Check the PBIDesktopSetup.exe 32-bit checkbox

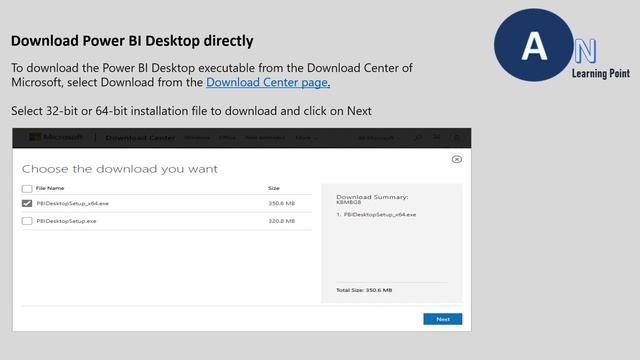click(27, 221)
